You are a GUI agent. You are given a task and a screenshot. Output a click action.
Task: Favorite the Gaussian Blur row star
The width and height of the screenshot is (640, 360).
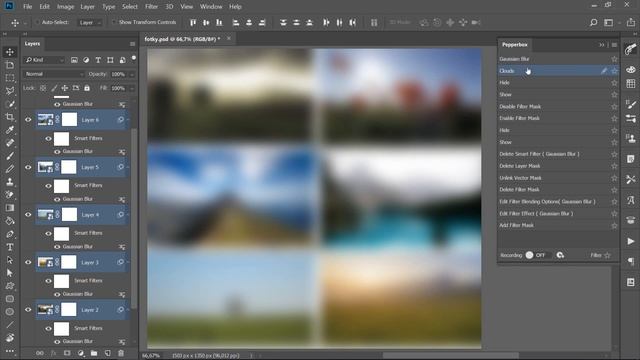click(614, 59)
